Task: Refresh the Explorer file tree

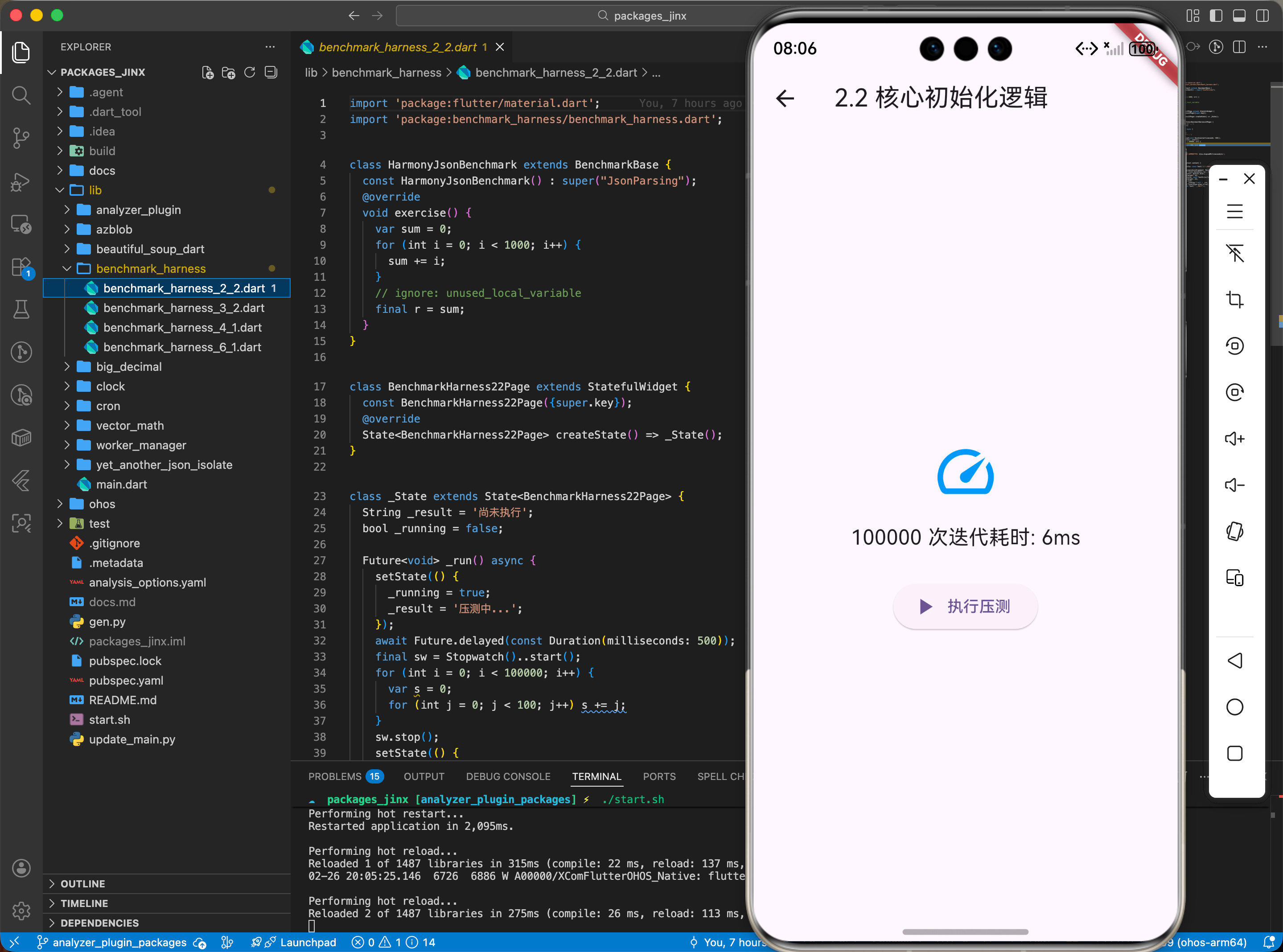Action: click(250, 73)
